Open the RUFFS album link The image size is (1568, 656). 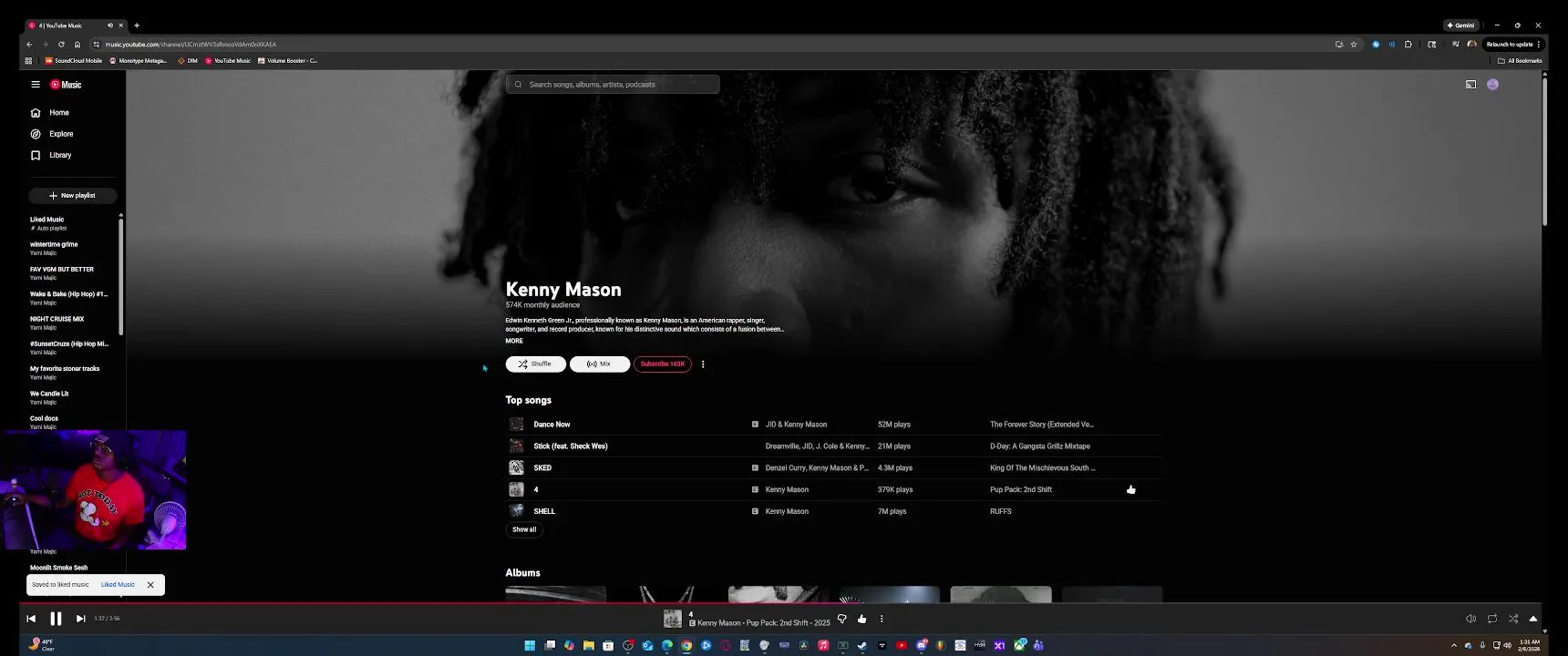point(1001,512)
